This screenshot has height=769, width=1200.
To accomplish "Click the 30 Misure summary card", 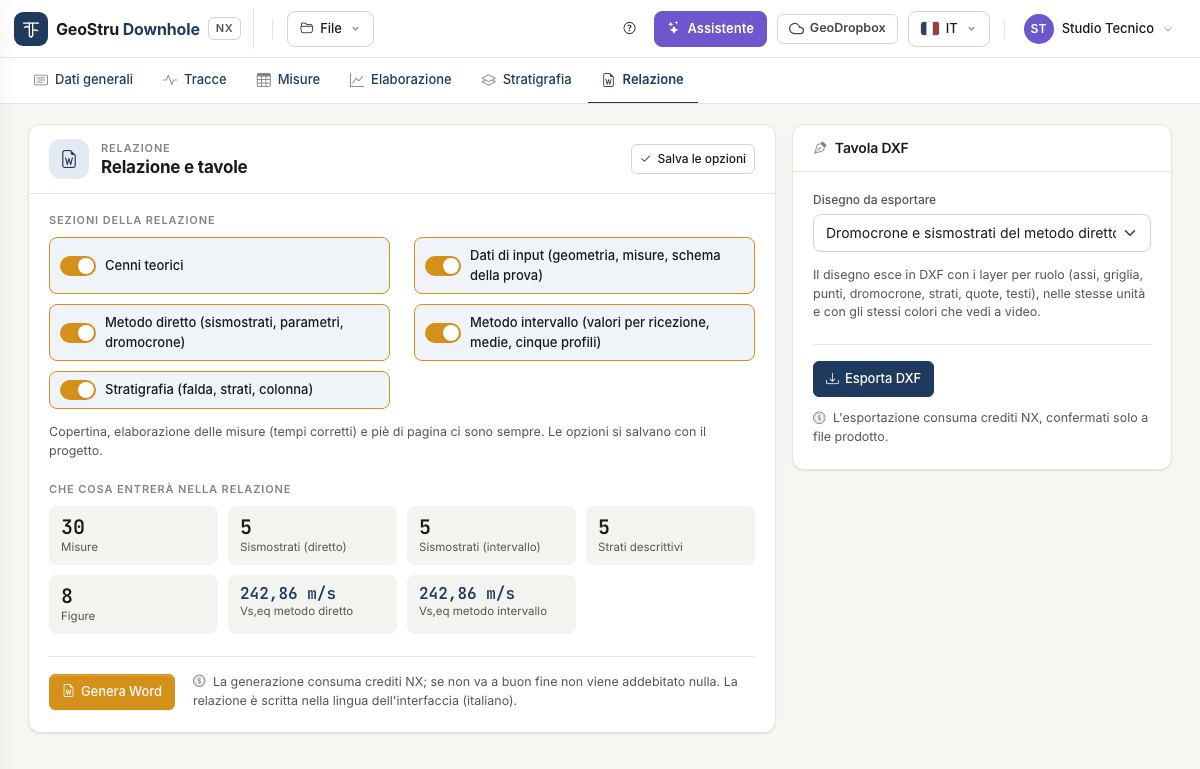I will point(133,536).
